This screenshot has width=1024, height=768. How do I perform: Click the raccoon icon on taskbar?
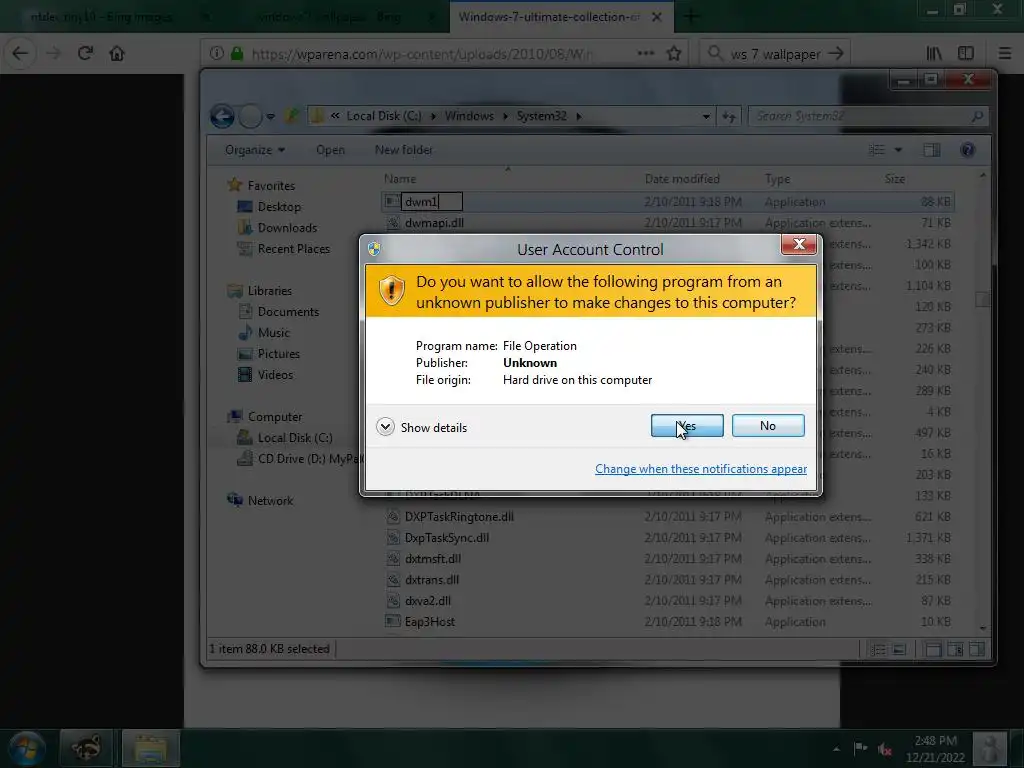86,748
